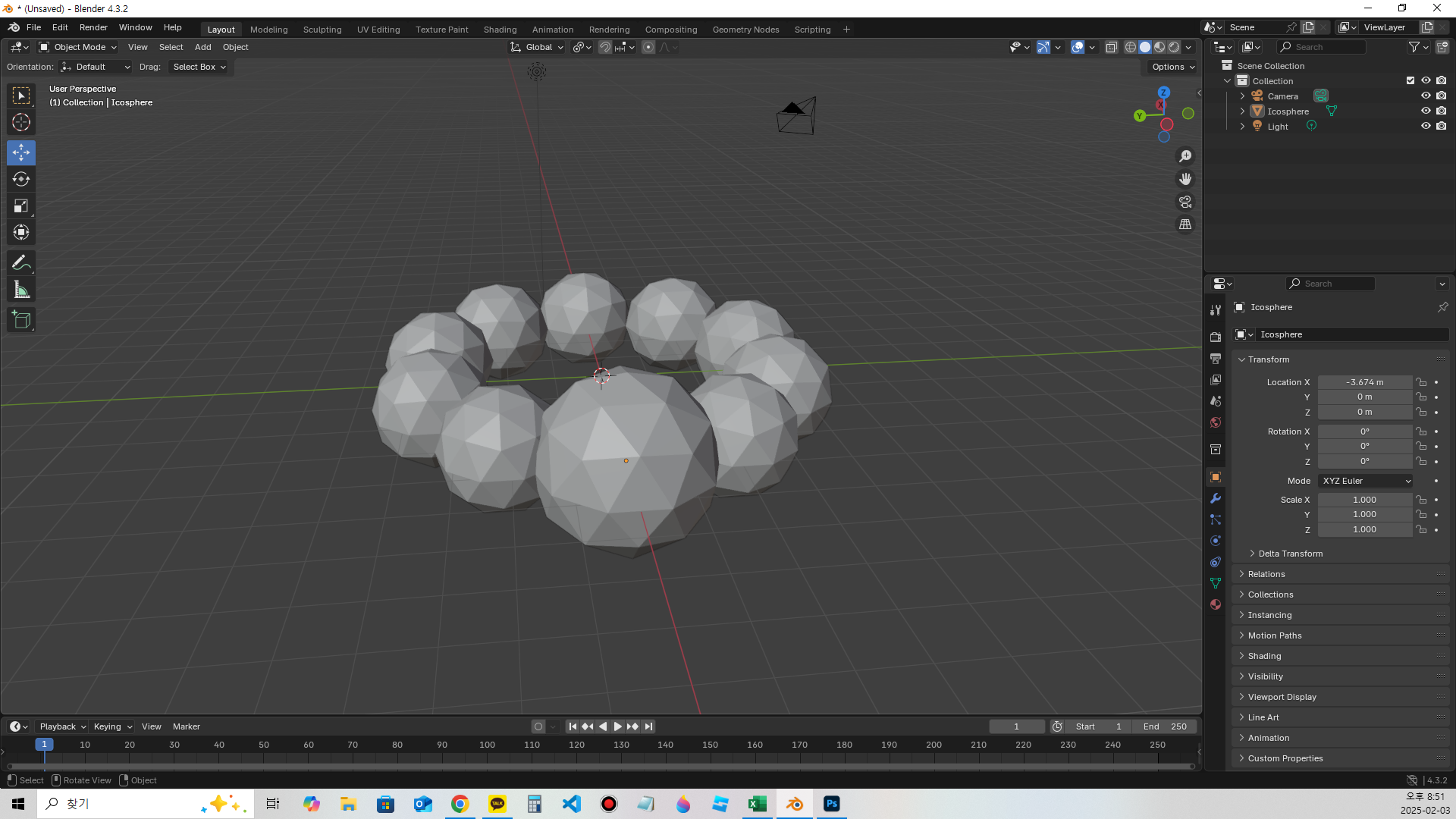Open the Object Mode dropdown
Screen dimensions: 1456x819
[x=78, y=47]
